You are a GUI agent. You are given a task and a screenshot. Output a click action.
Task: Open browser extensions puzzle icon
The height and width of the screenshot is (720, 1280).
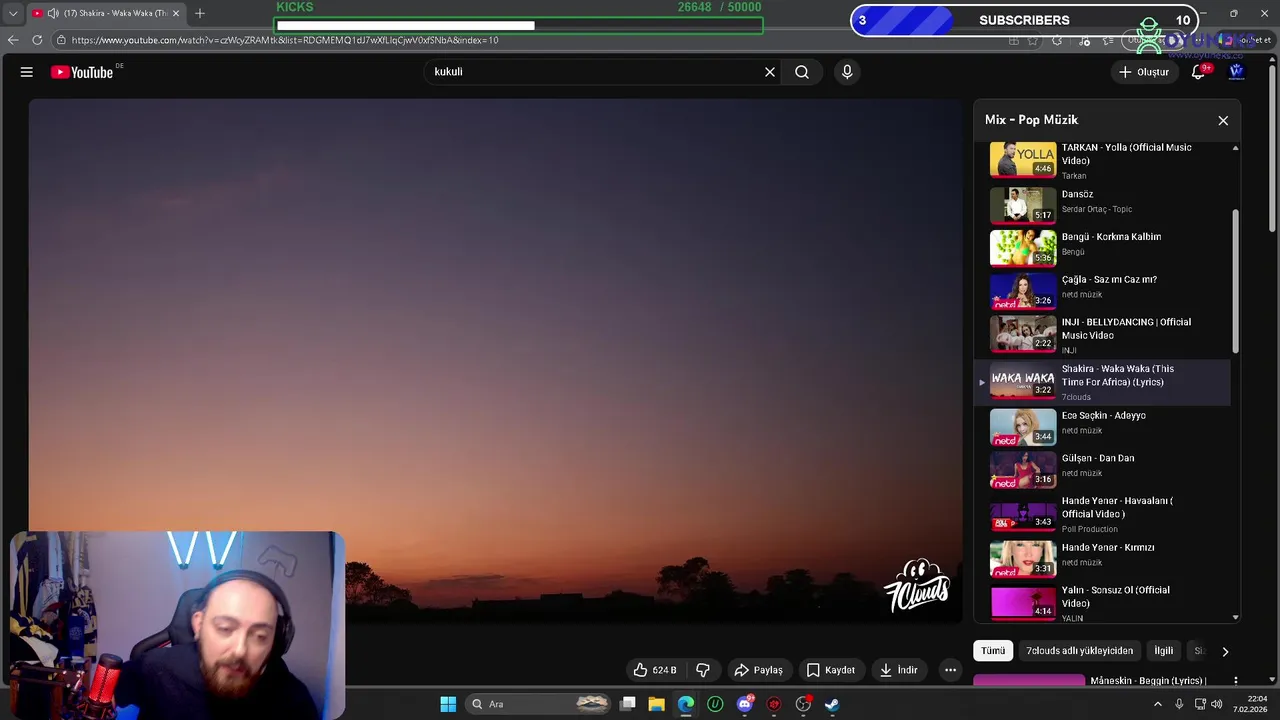click(x=1057, y=40)
